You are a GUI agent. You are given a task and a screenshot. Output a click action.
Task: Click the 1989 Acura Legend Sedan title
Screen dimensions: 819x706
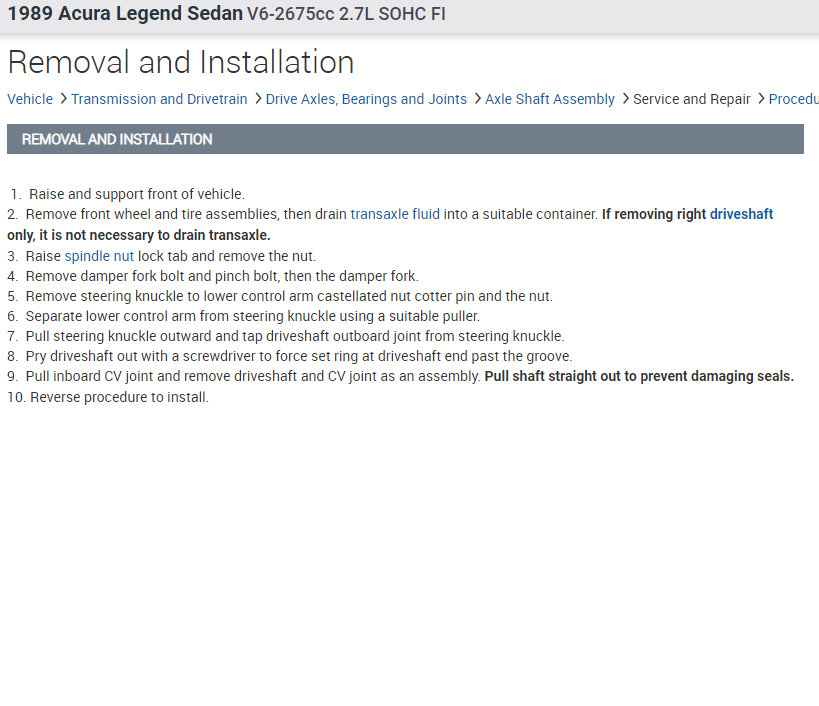125,14
